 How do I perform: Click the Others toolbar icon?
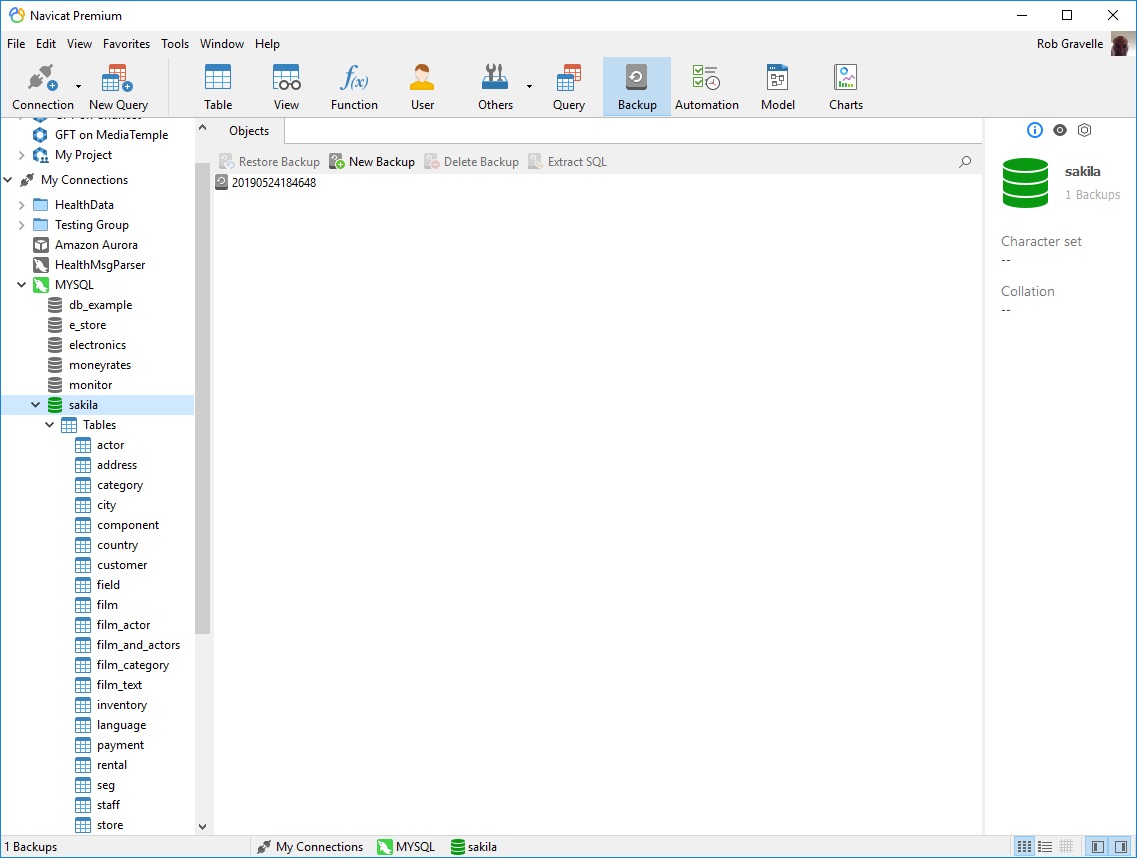tap(495, 87)
